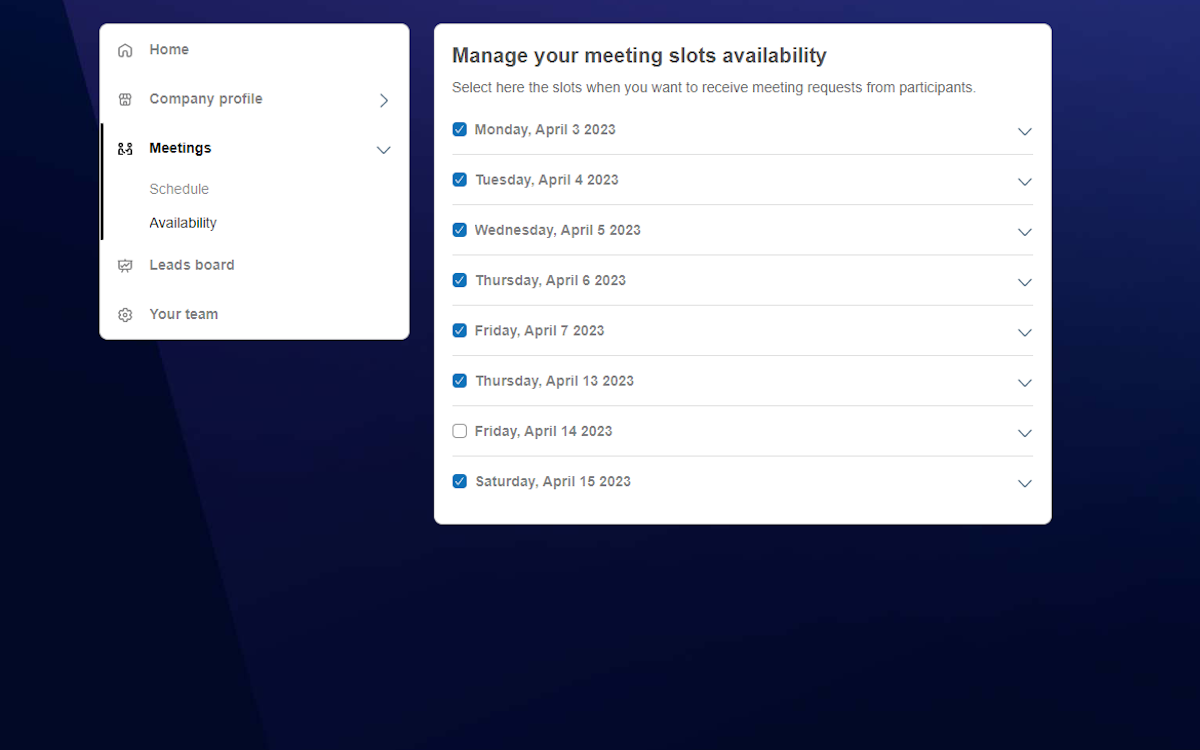Viewport: 1200px width, 750px height.
Task: Open the Schedule menu item
Action: tap(179, 188)
